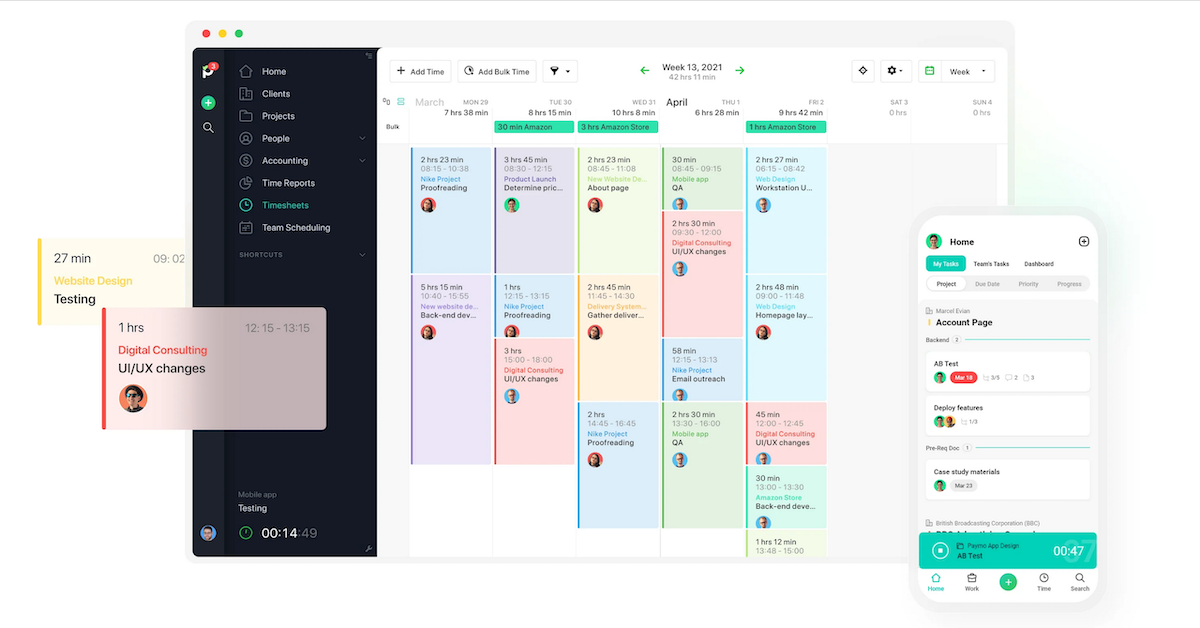
Task: Open toolbar settings via the gear icon
Action: pos(891,71)
